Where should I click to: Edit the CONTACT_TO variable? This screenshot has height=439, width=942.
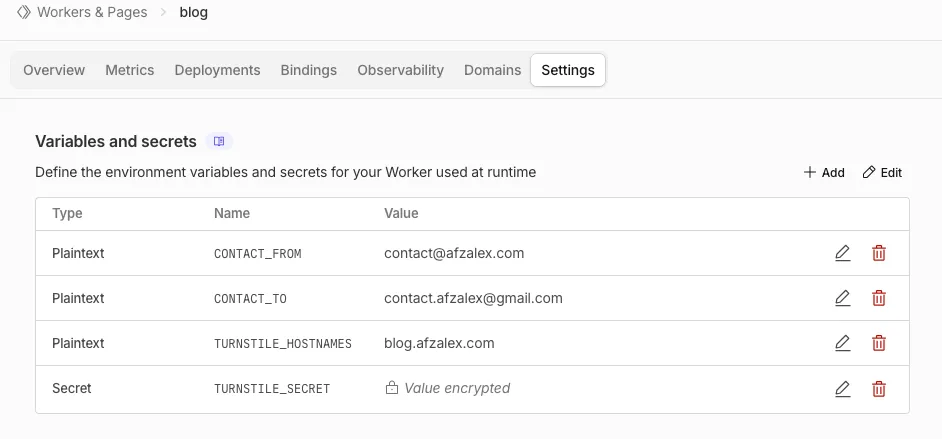tap(843, 298)
